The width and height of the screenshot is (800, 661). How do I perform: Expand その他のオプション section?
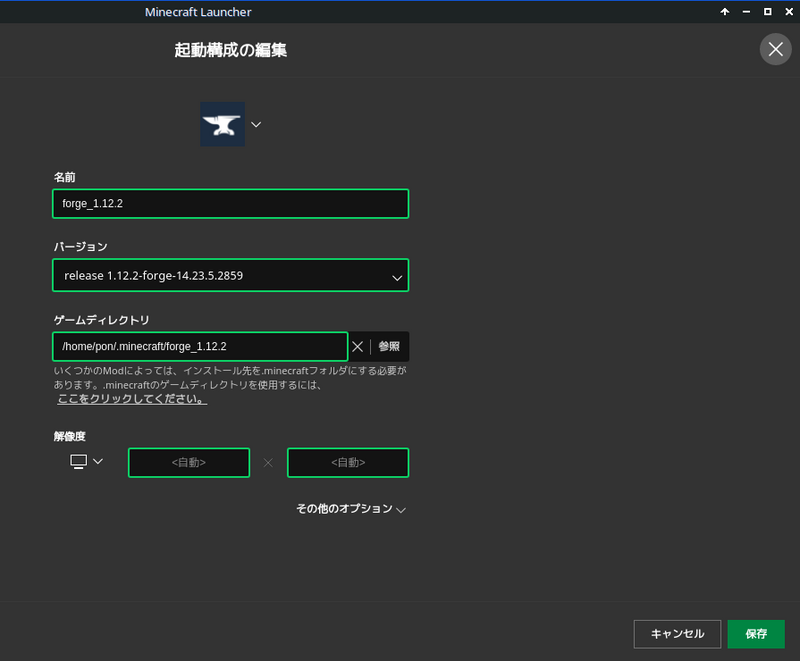point(351,509)
